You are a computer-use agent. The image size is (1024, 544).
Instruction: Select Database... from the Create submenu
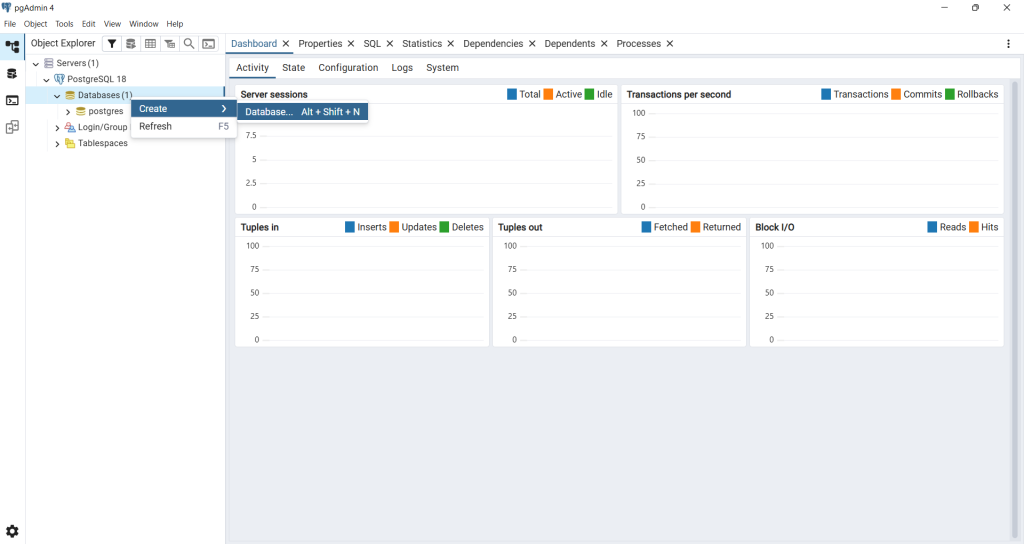(302, 112)
